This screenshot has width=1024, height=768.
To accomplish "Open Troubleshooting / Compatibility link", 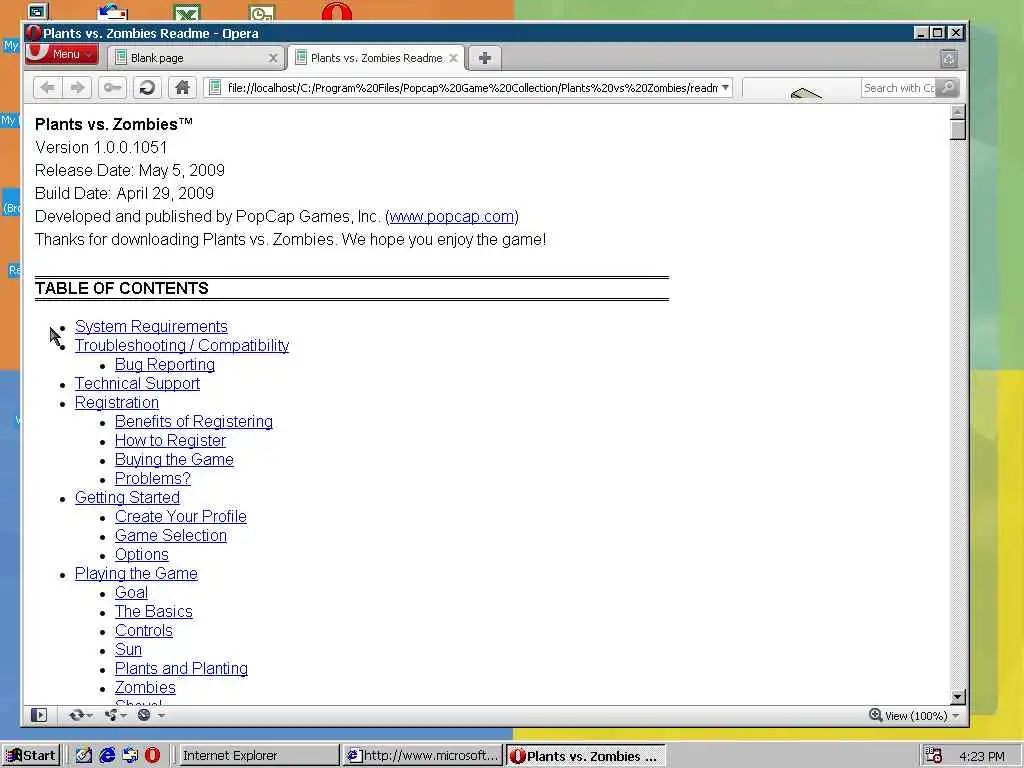I will 182,345.
